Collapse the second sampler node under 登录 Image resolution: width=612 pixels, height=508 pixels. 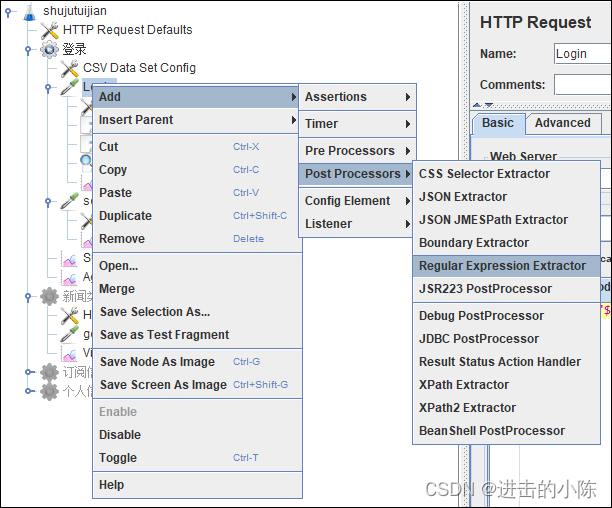tap(48, 202)
